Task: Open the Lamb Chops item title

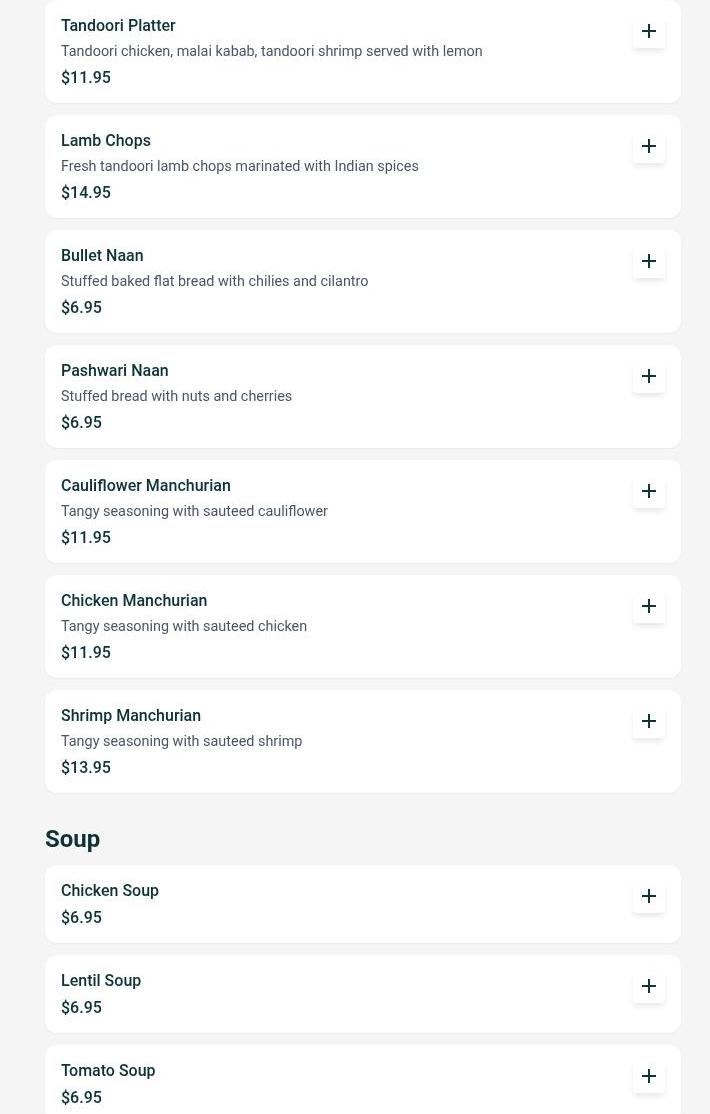Action: 106,140
